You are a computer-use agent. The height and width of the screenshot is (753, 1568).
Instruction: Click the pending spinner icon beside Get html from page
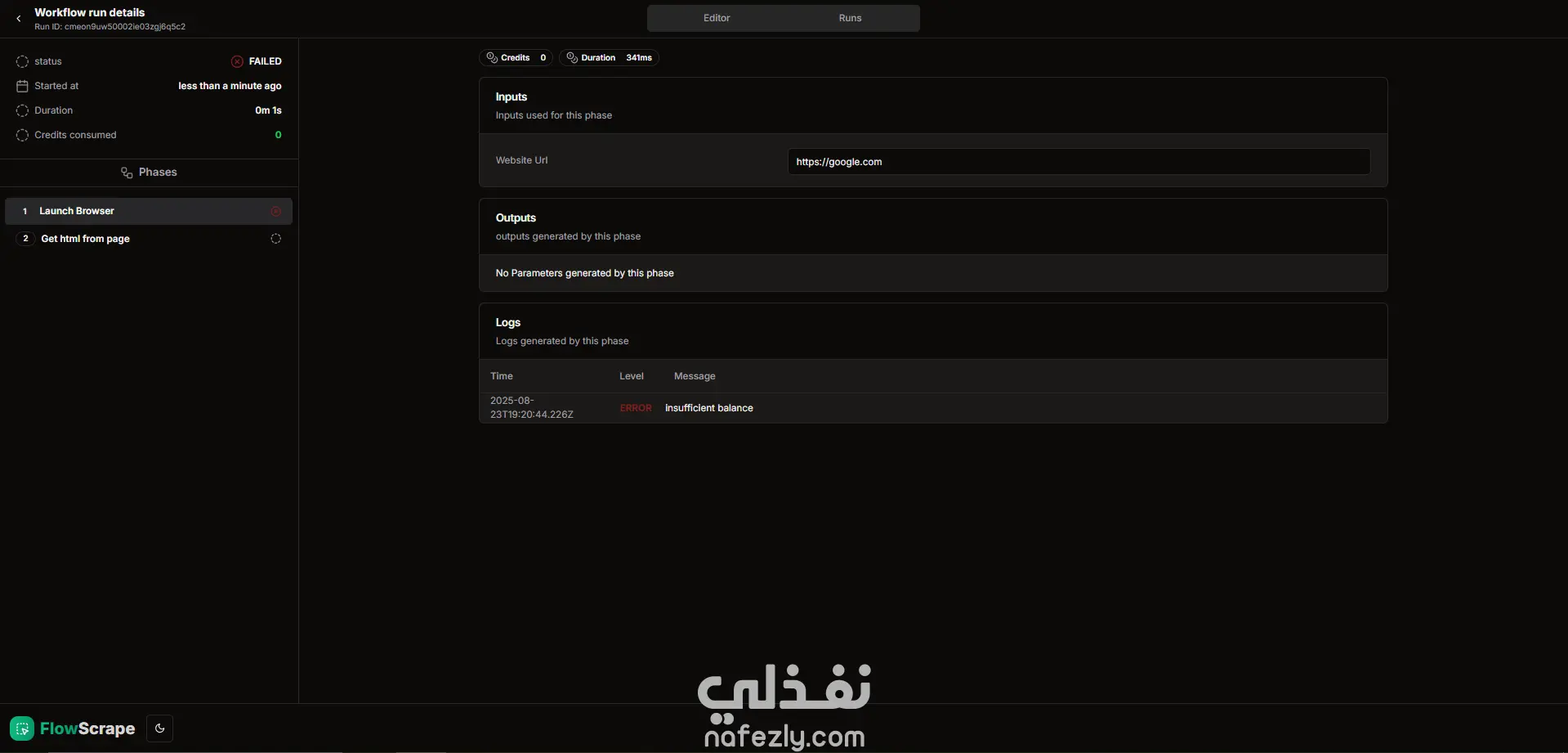pos(275,238)
